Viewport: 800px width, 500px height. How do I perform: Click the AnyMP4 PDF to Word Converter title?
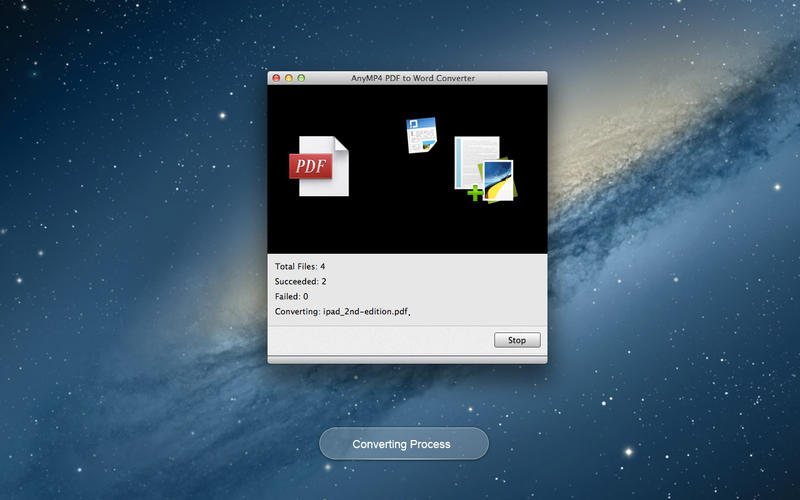tap(413, 78)
